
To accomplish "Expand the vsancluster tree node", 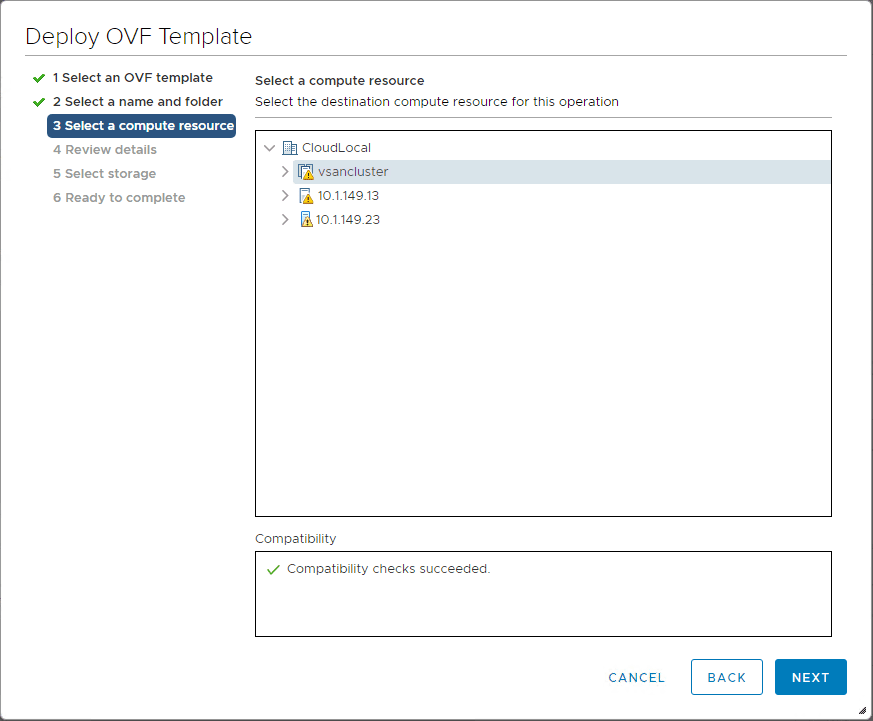I will point(285,171).
